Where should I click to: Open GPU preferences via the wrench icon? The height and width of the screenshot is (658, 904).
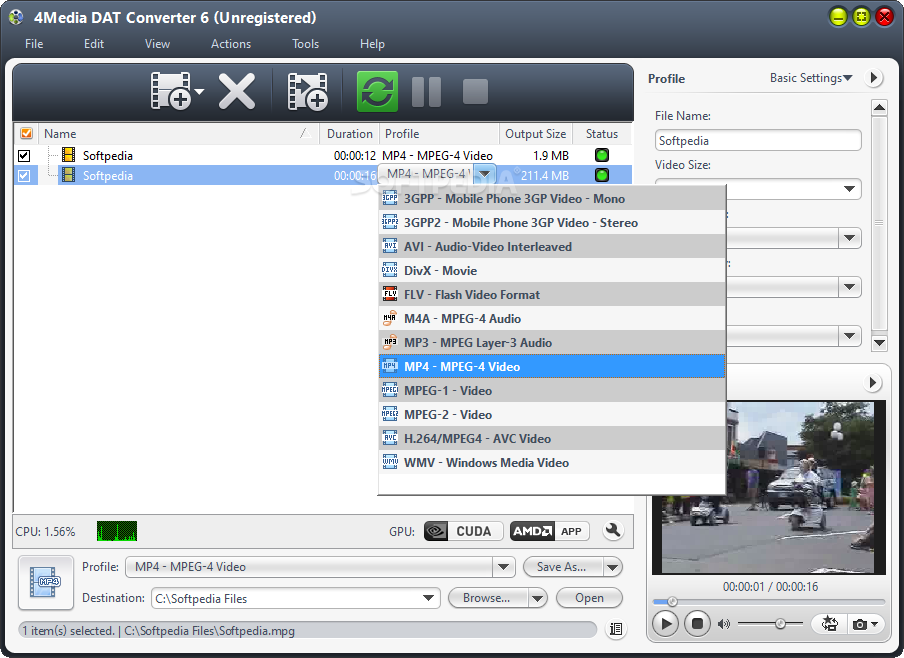(x=613, y=531)
